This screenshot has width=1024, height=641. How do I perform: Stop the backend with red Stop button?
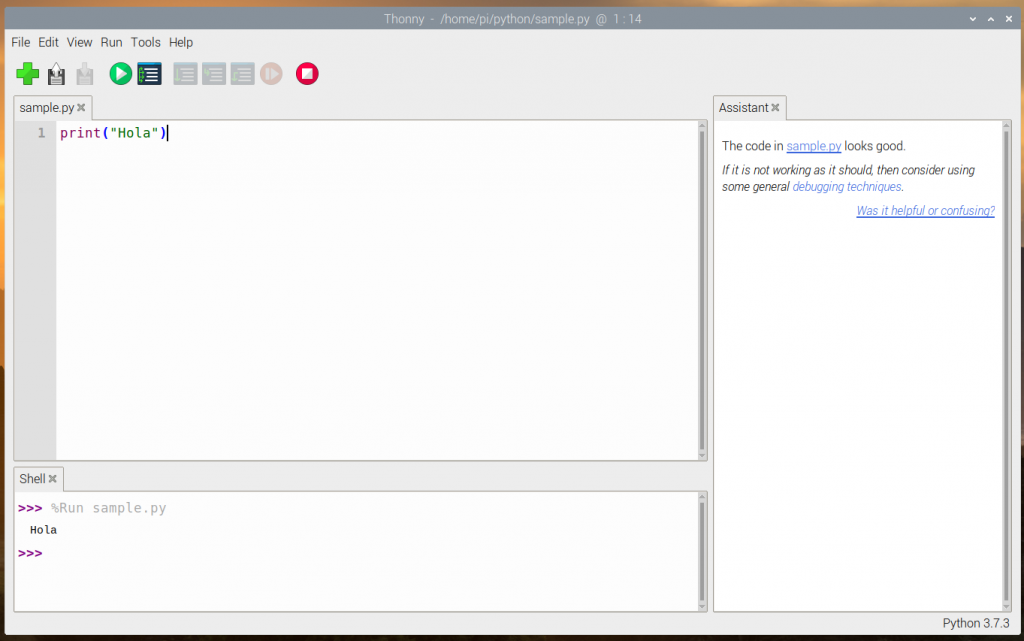pos(307,74)
